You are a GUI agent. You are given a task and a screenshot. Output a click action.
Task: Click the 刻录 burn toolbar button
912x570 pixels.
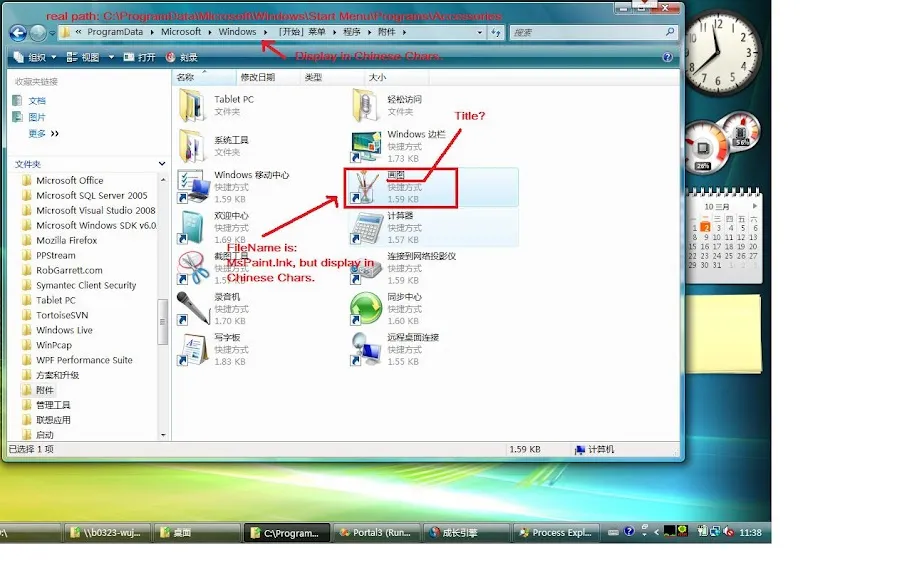click(181, 57)
